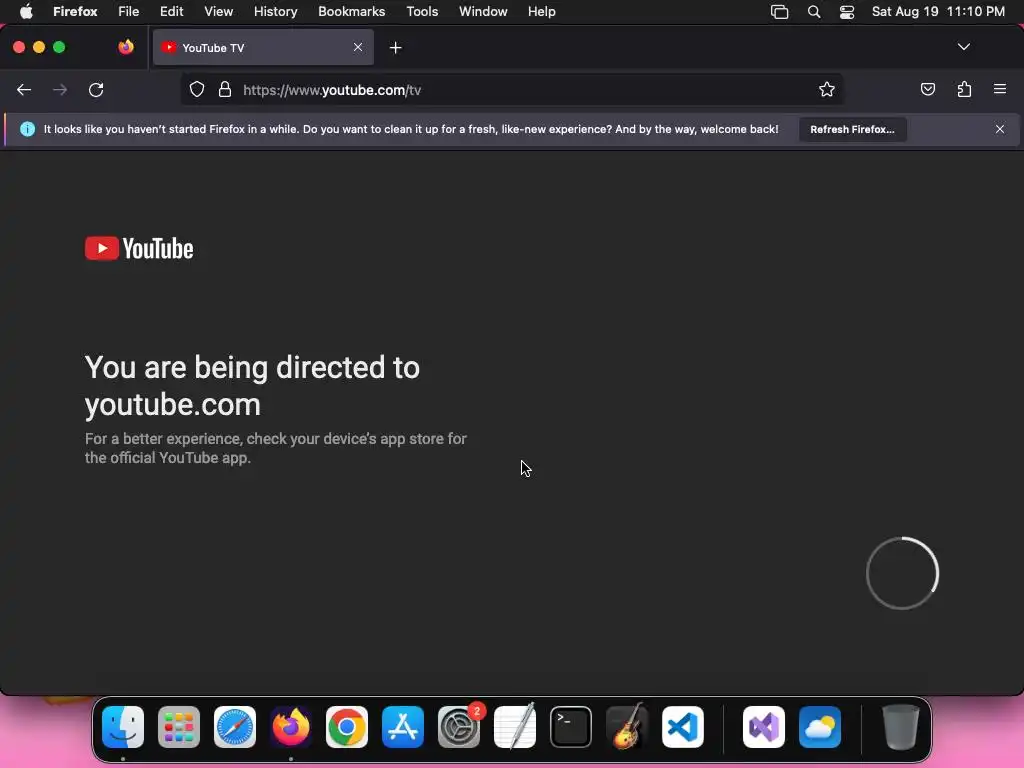Launch Safari from the Dock
The height and width of the screenshot is (768, 1024).
point(235,727)
